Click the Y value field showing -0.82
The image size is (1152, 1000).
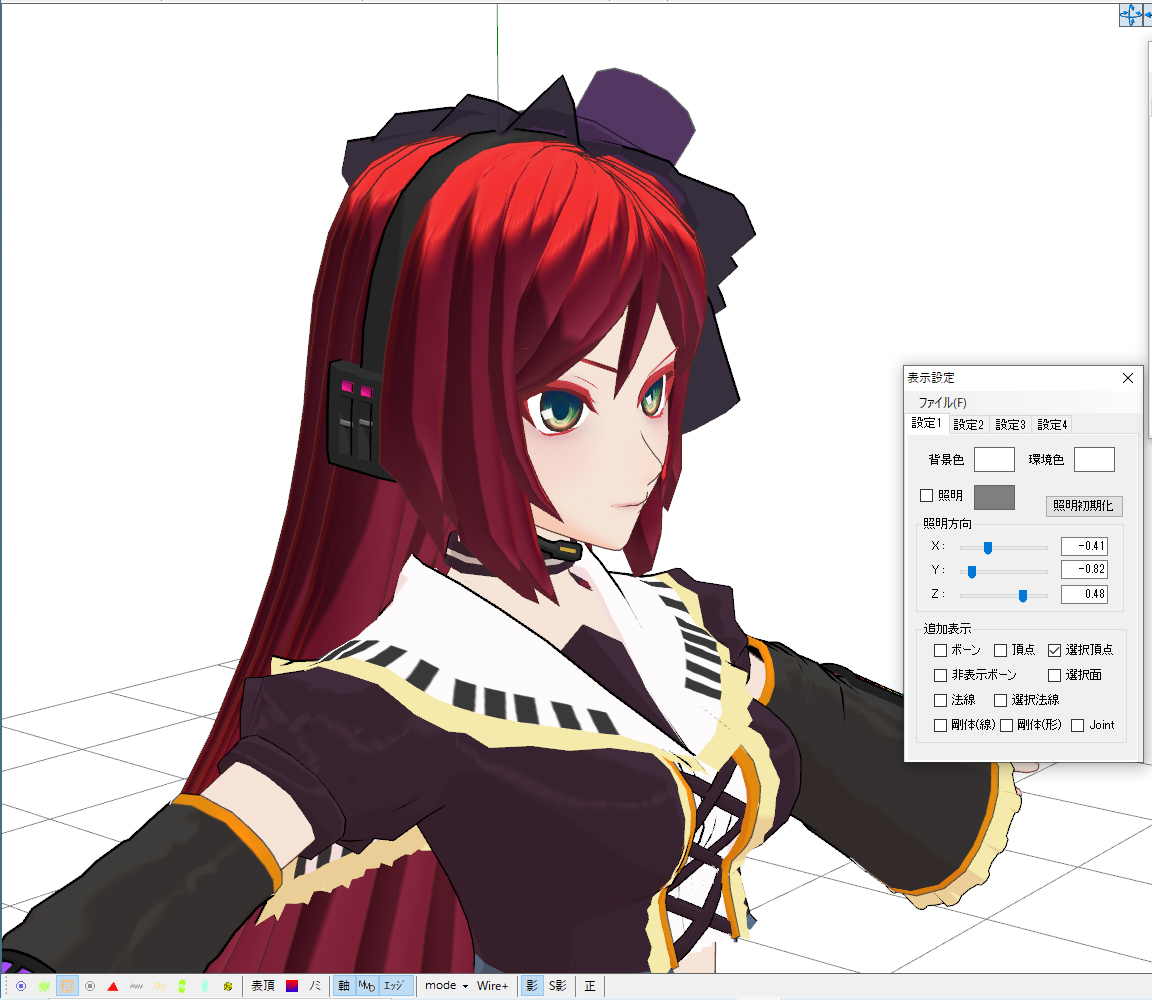click(1084, 569)
